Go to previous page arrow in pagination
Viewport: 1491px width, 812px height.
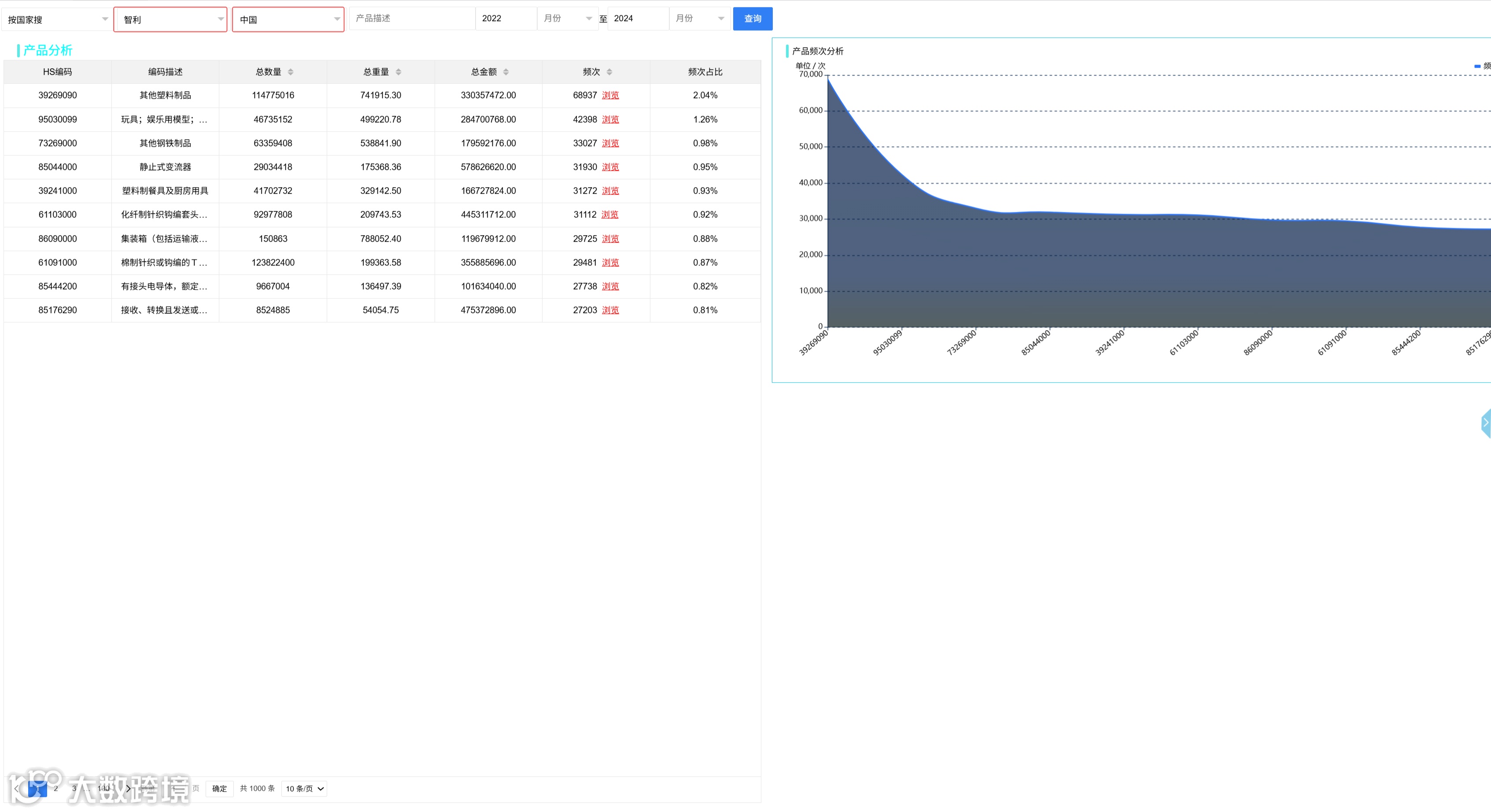16,788
